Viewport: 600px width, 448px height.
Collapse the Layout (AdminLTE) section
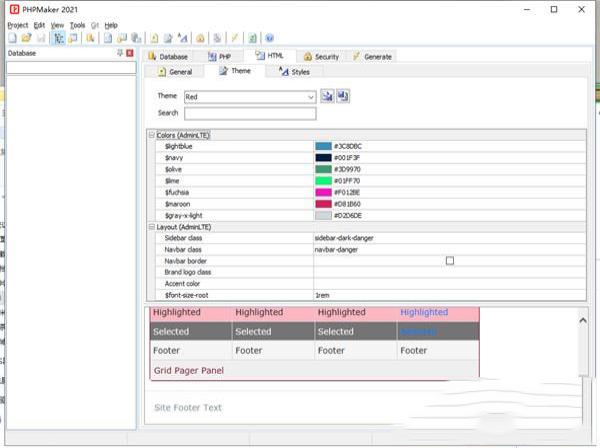(152, 227)
